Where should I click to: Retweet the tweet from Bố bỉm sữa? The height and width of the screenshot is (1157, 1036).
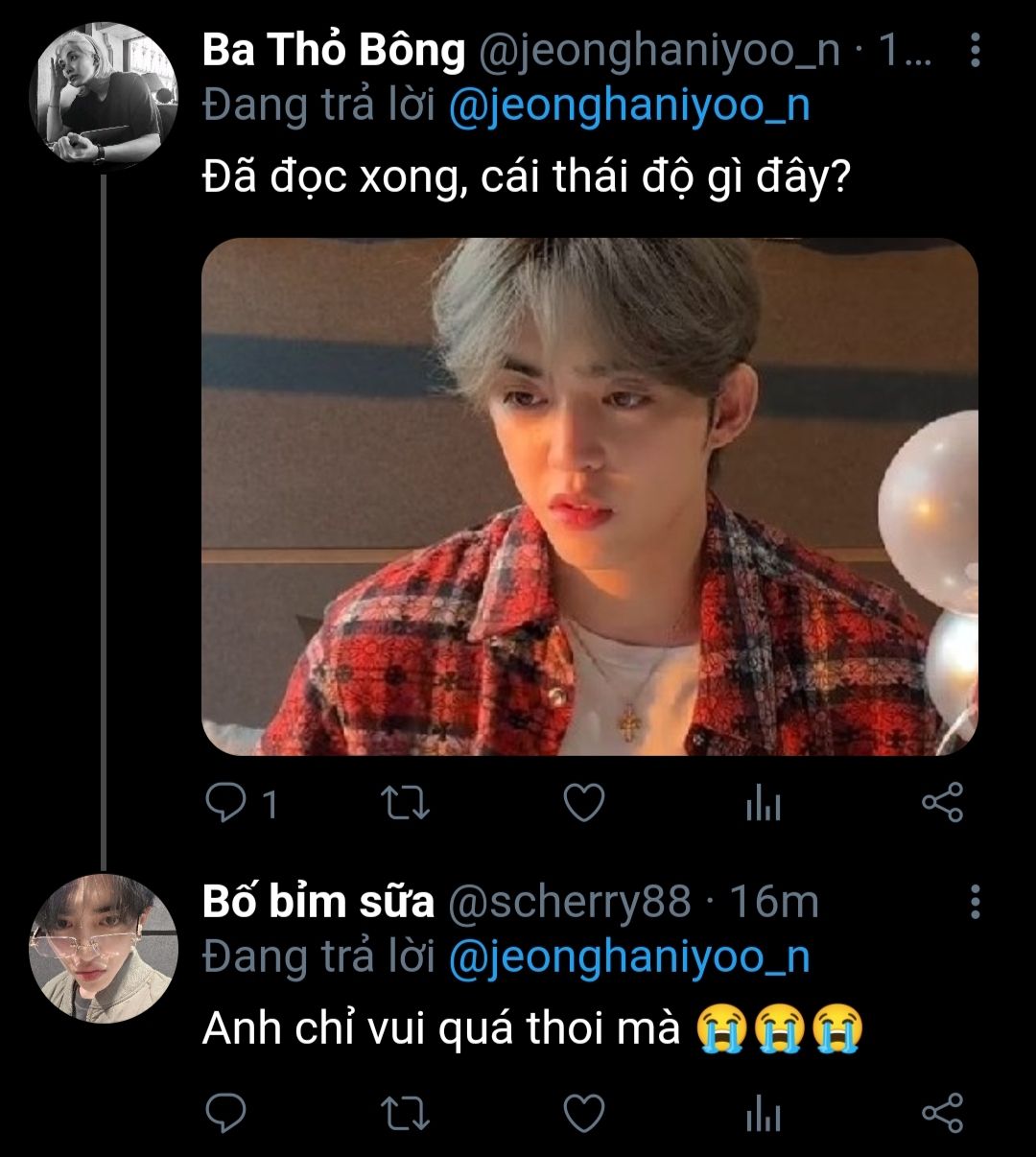[x=404, y=1113]
